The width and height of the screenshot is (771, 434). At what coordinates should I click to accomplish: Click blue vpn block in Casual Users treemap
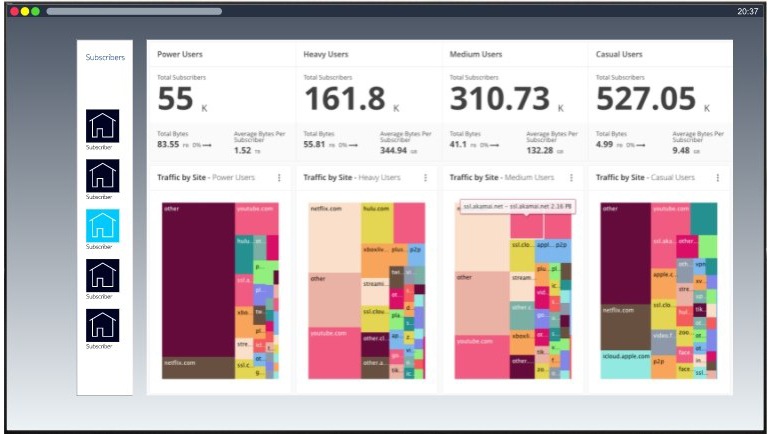(700, 266)
